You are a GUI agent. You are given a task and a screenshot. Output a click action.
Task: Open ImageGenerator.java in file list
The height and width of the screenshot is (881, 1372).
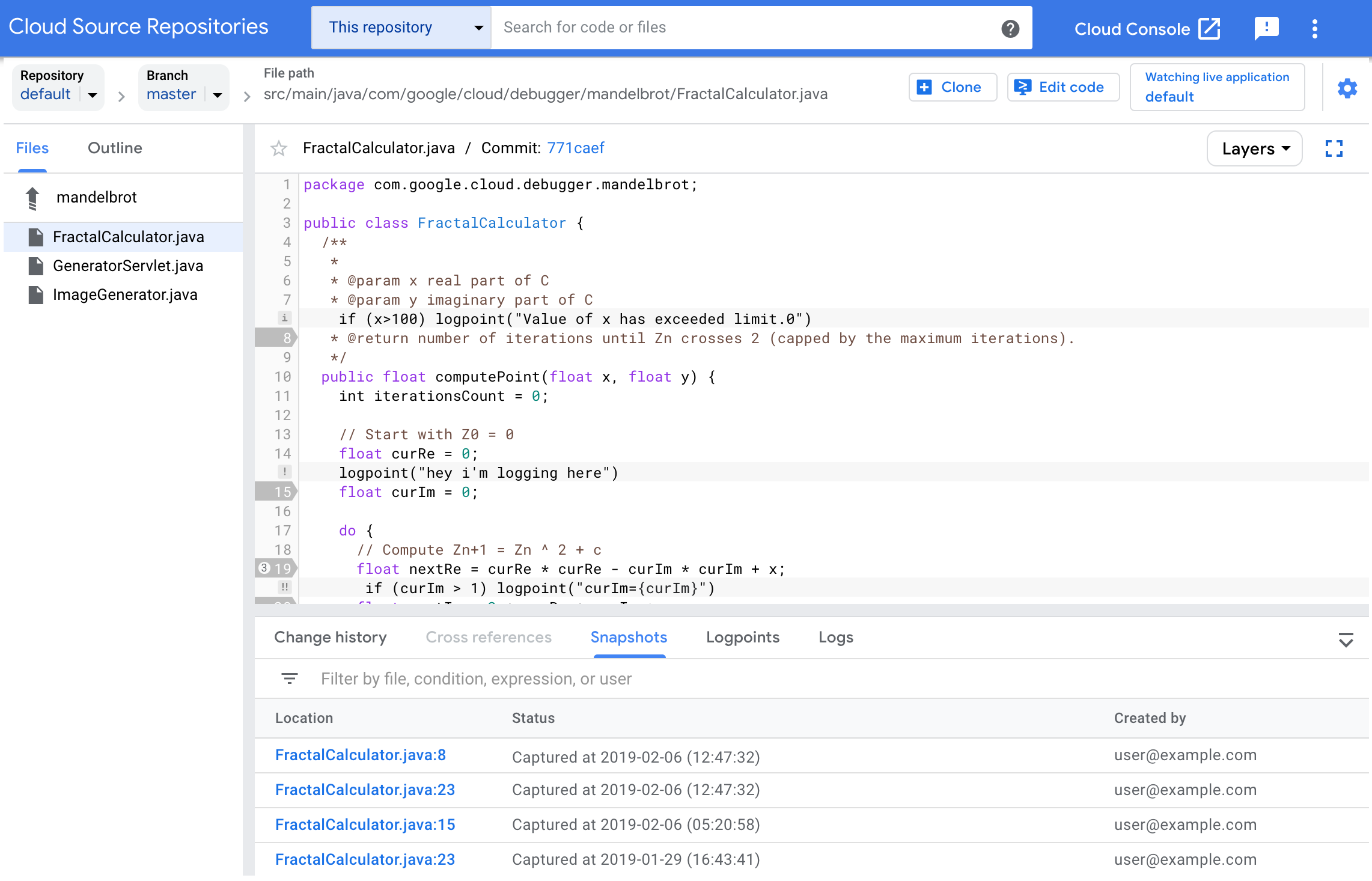pyautogui.click(x=123, y=294)
